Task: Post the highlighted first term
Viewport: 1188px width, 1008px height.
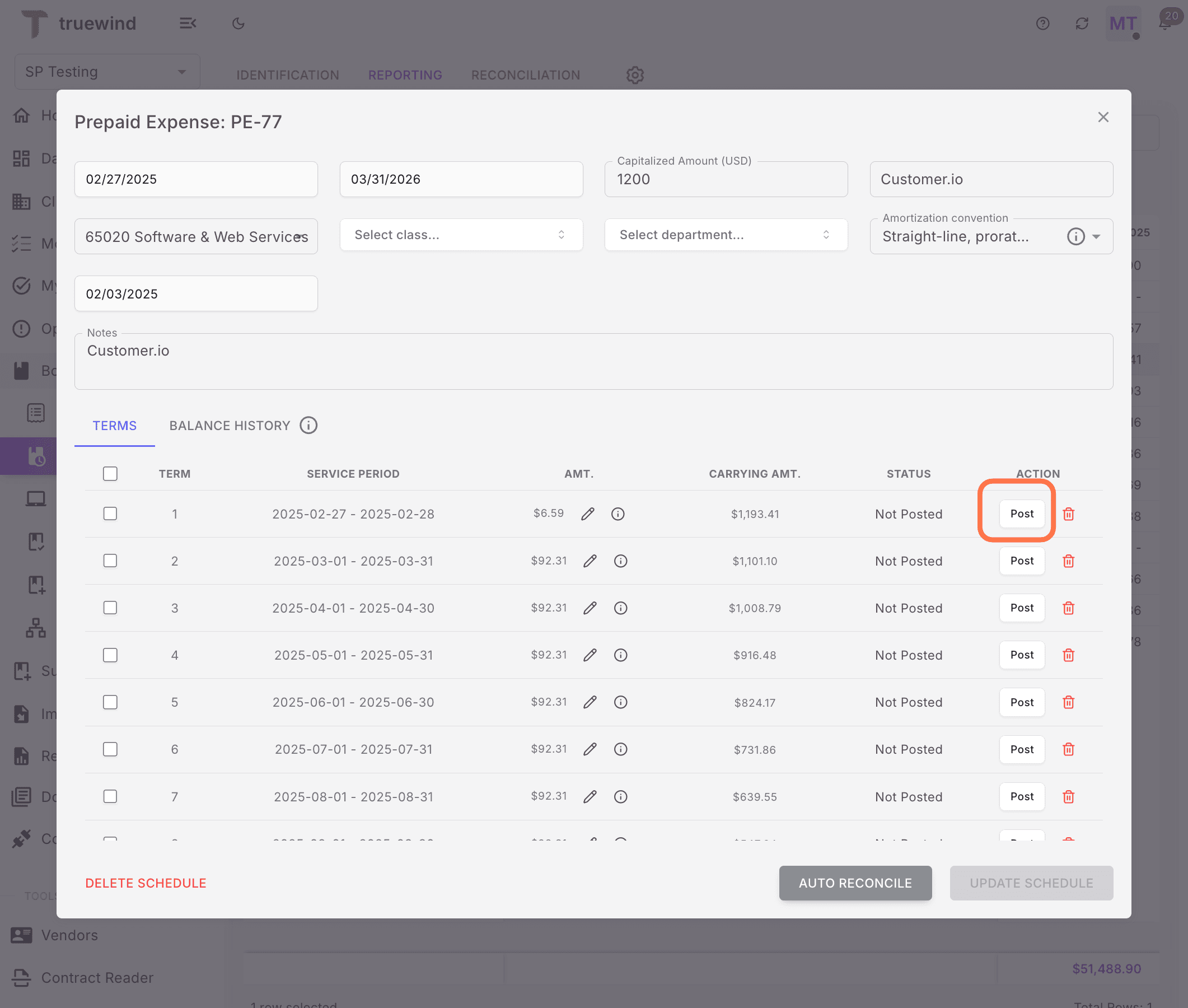Action: tap(1022, 513)
